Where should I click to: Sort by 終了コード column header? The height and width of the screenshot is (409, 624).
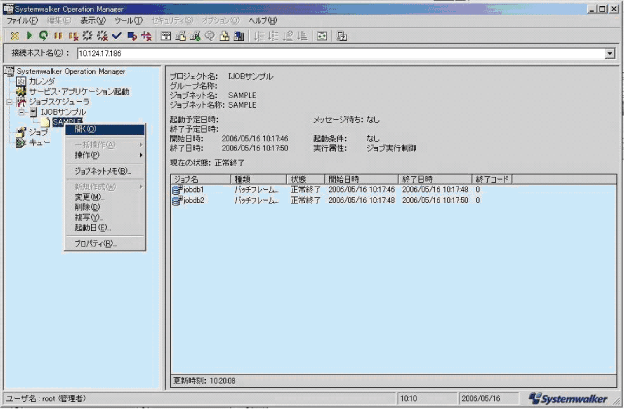[x=492, y=179]
